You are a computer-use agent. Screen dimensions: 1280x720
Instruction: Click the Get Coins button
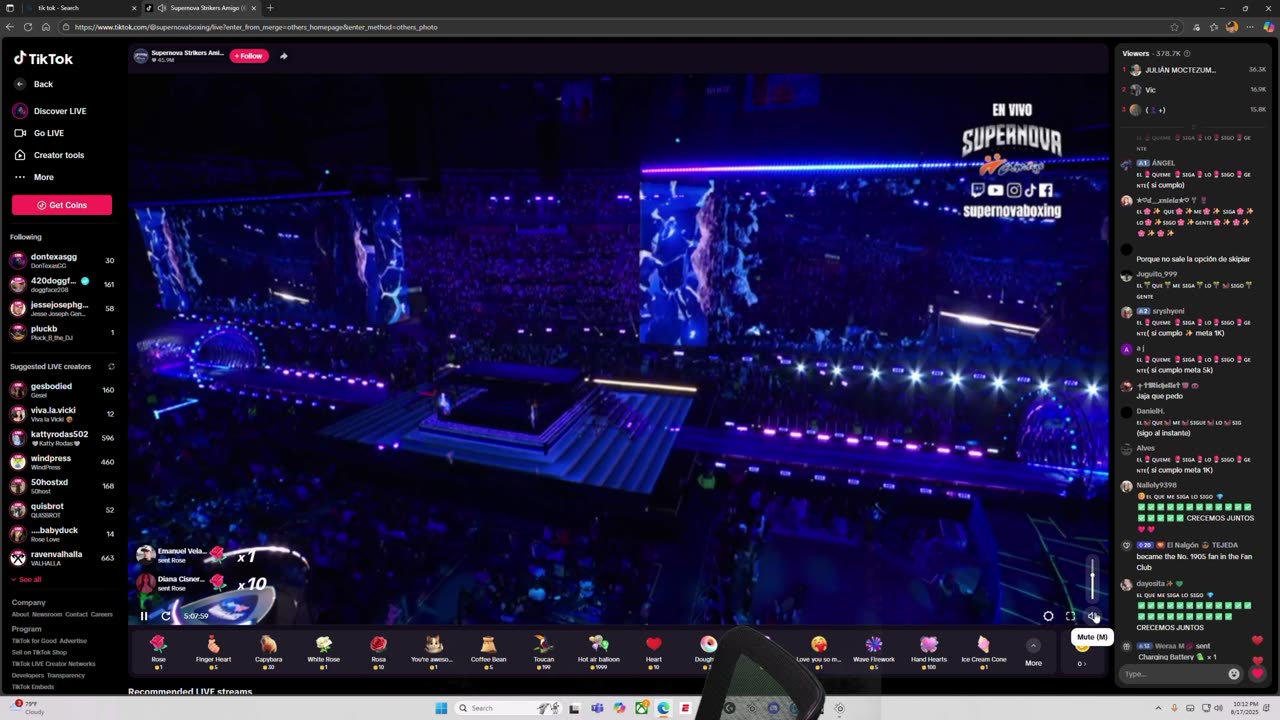point(62,205)
